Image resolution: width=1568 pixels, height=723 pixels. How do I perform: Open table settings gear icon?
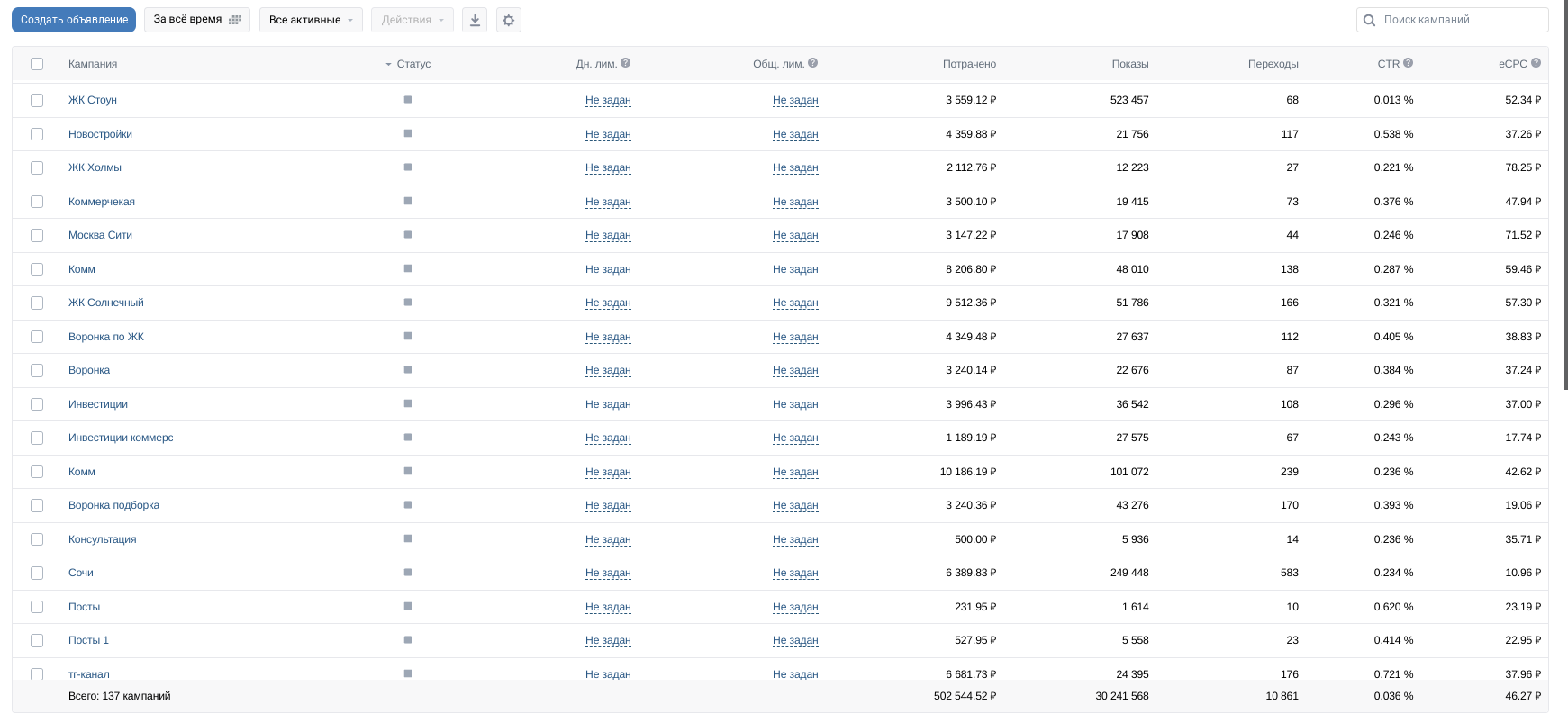click(509, 20)
